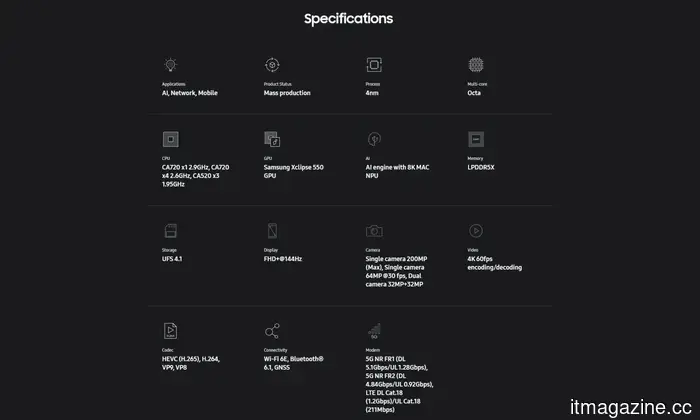Select the Process chip icon

[x=374, y=64]
